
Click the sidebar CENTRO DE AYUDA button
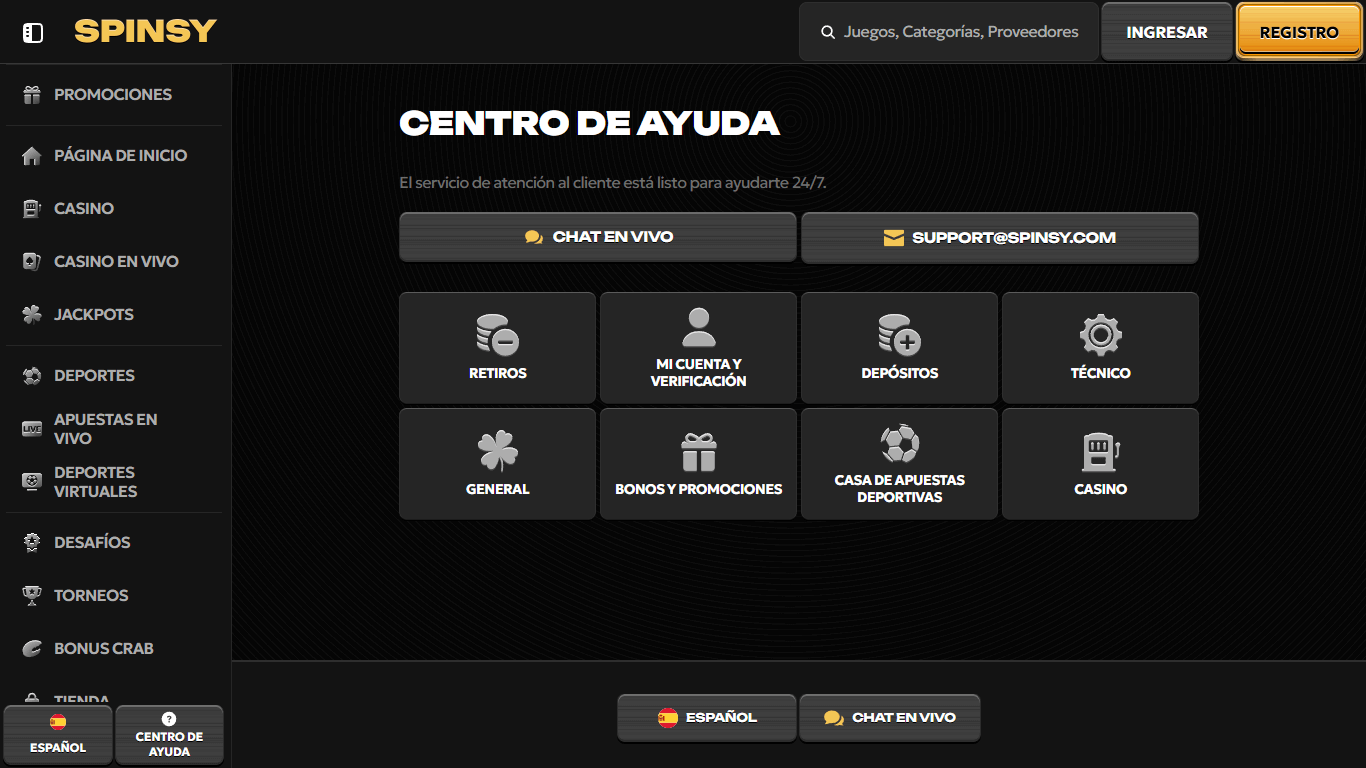169,735
